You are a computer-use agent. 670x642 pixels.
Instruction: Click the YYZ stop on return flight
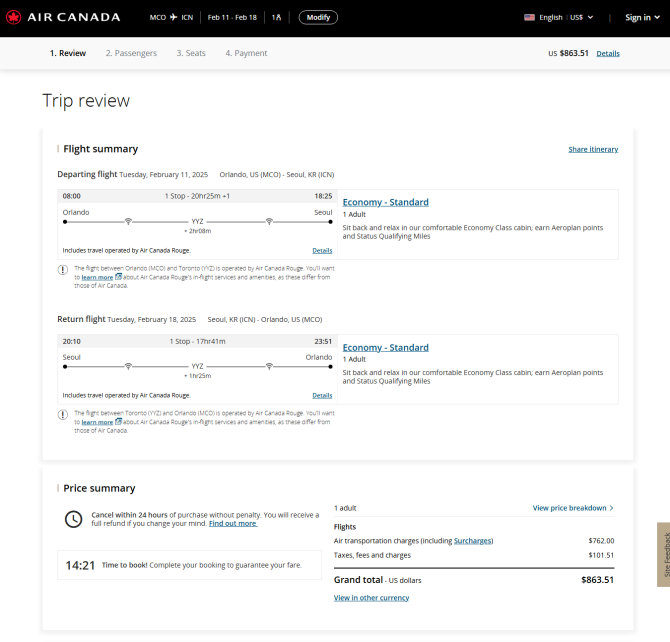point(197,366)
